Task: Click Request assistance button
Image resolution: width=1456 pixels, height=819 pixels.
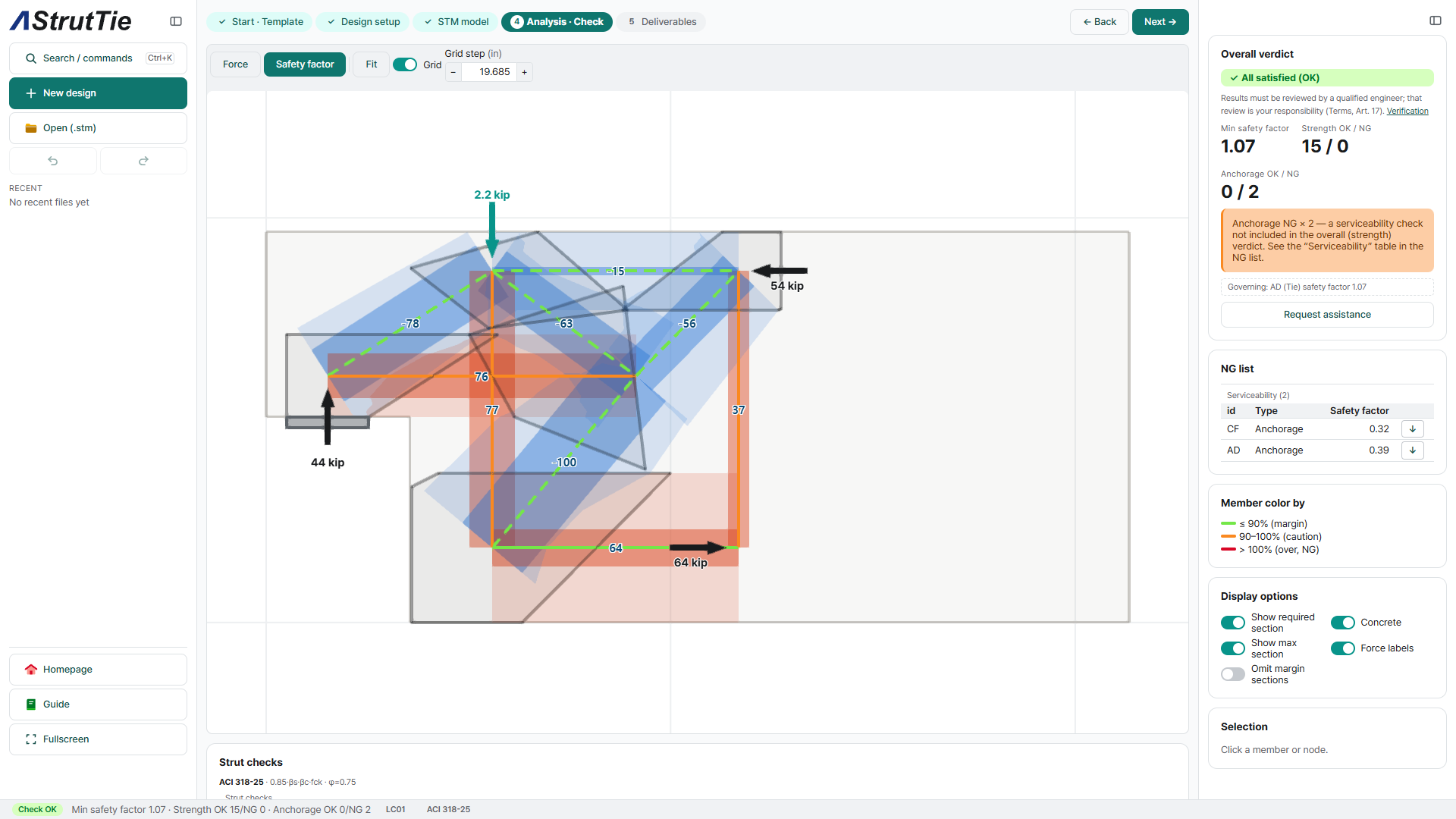Action: click(x=1327, y=315)
